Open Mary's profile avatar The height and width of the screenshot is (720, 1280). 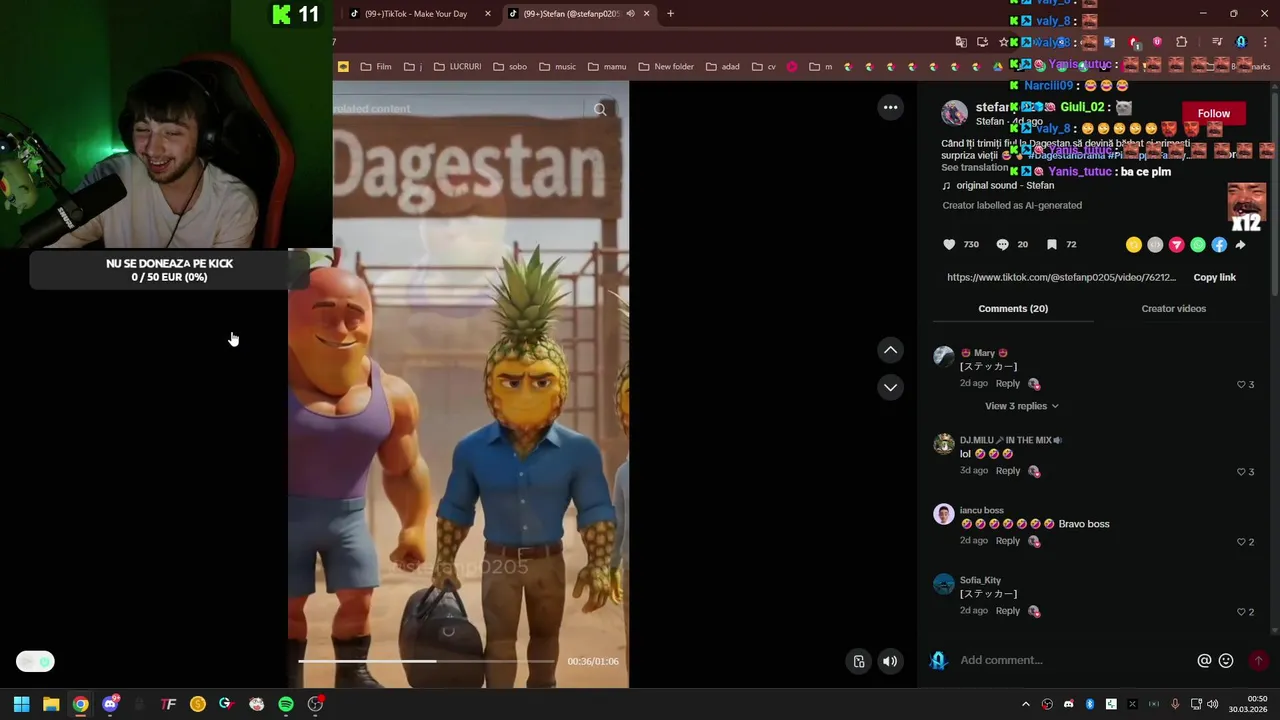(x=943, y=357)
